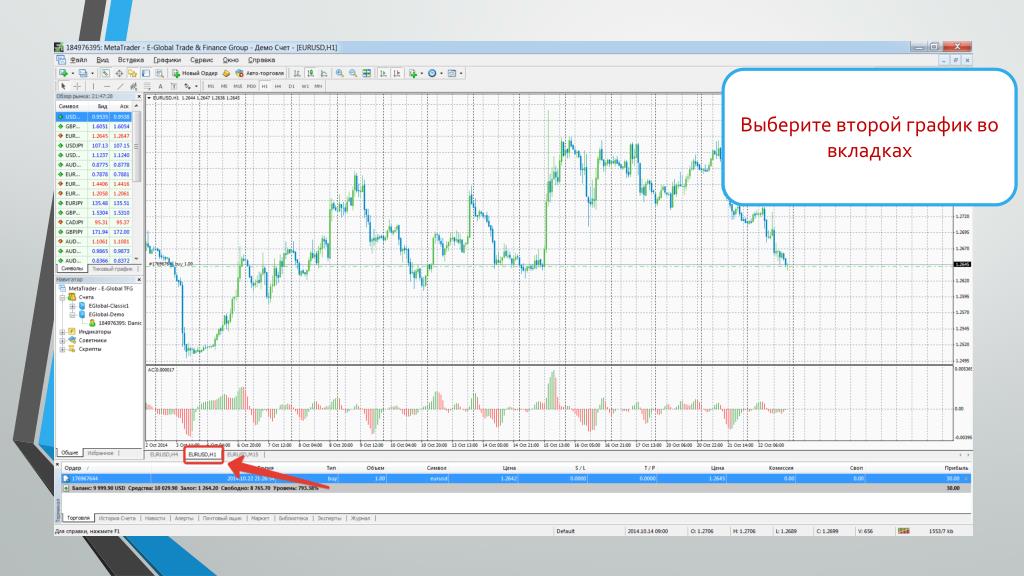Viewport: 1024px width, 576px height.
Task: Set timeframe to H4
Action: point(278,86)
